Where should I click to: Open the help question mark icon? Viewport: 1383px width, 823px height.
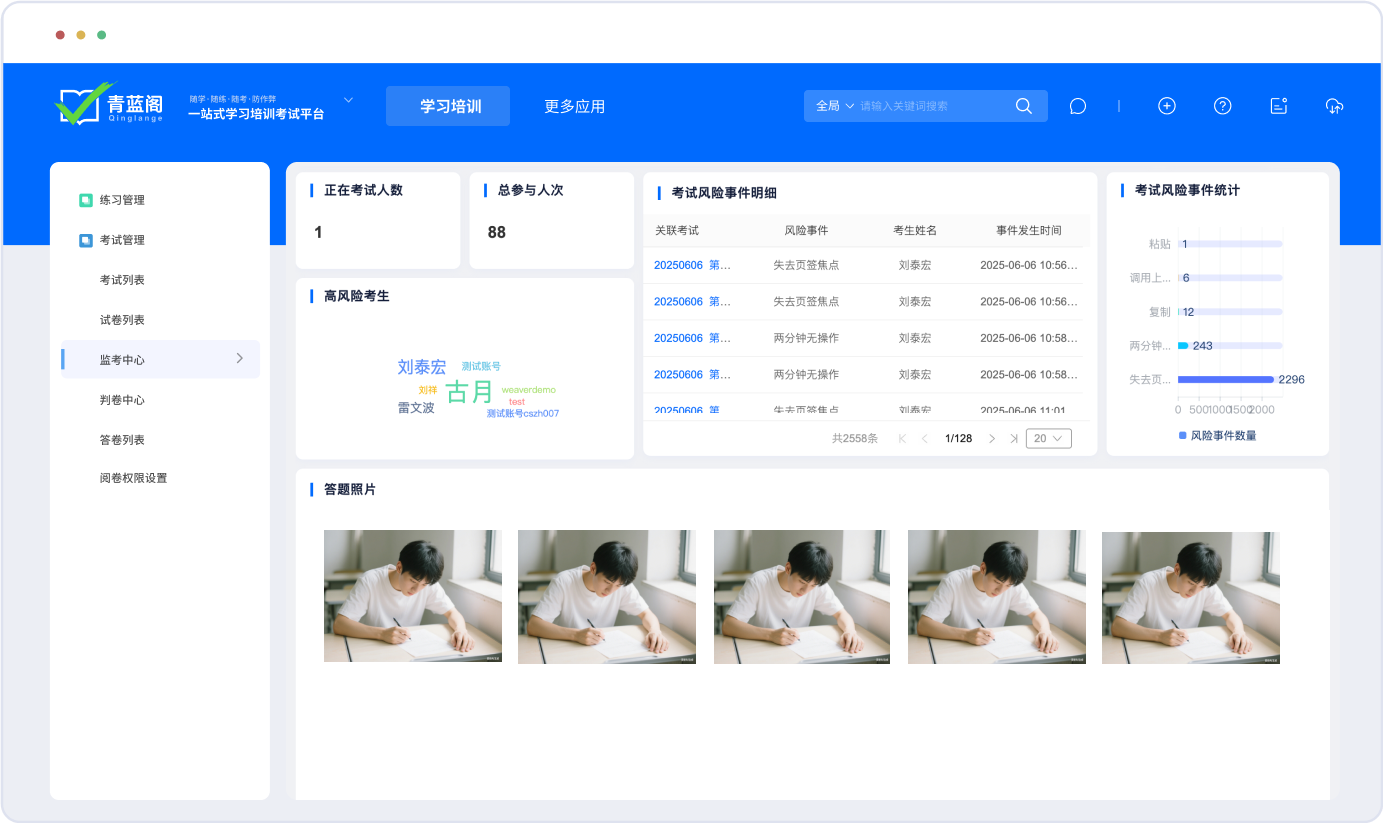[1222, 106]
